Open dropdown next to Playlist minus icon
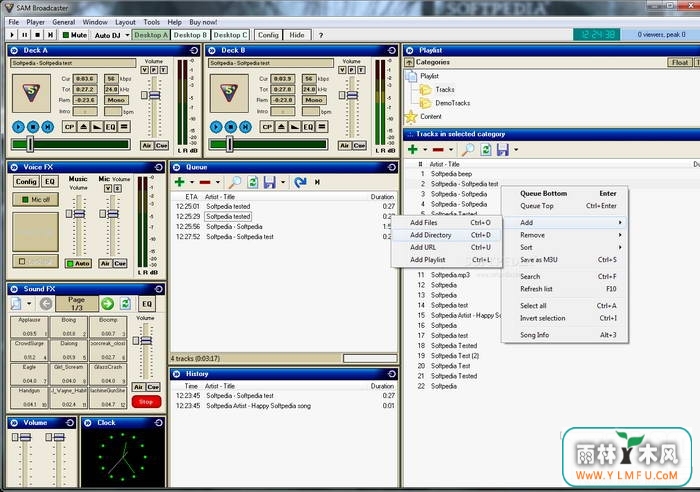The height and width of the screenshot is (492, 700). [451, 150]
